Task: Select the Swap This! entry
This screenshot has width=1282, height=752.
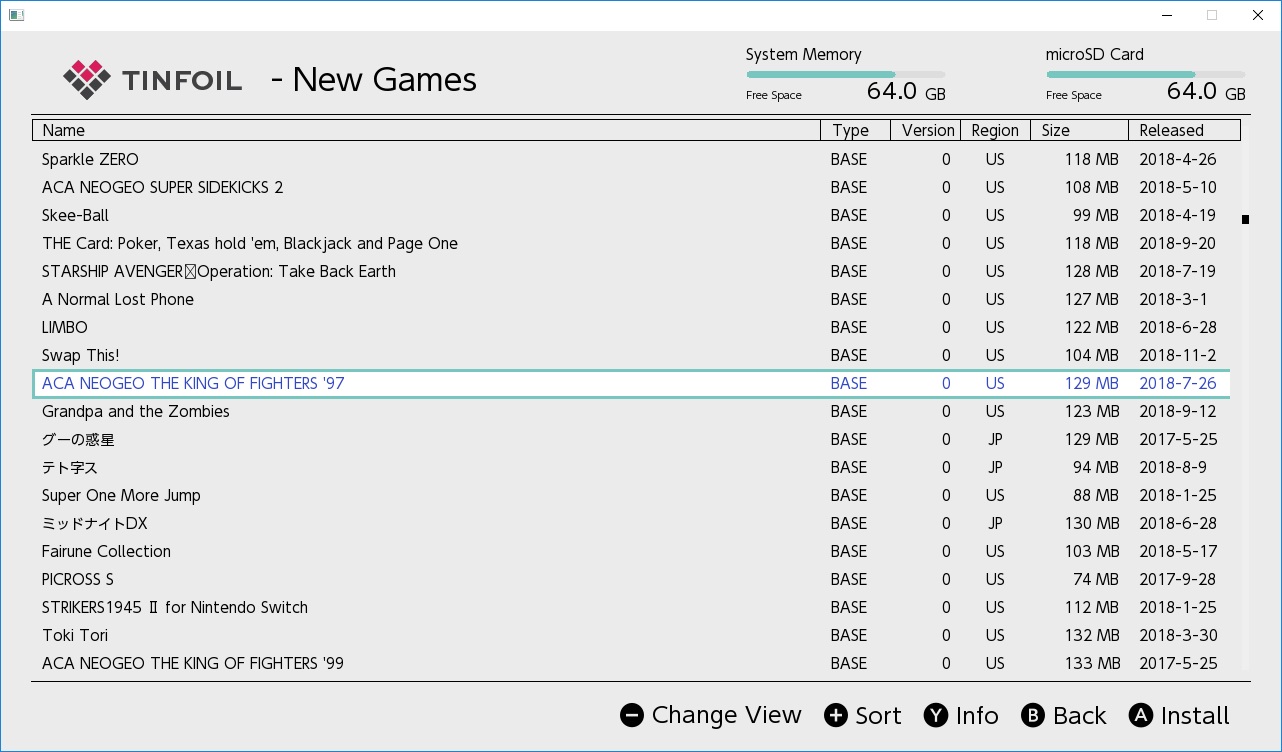Action: [x=632, y=355]
